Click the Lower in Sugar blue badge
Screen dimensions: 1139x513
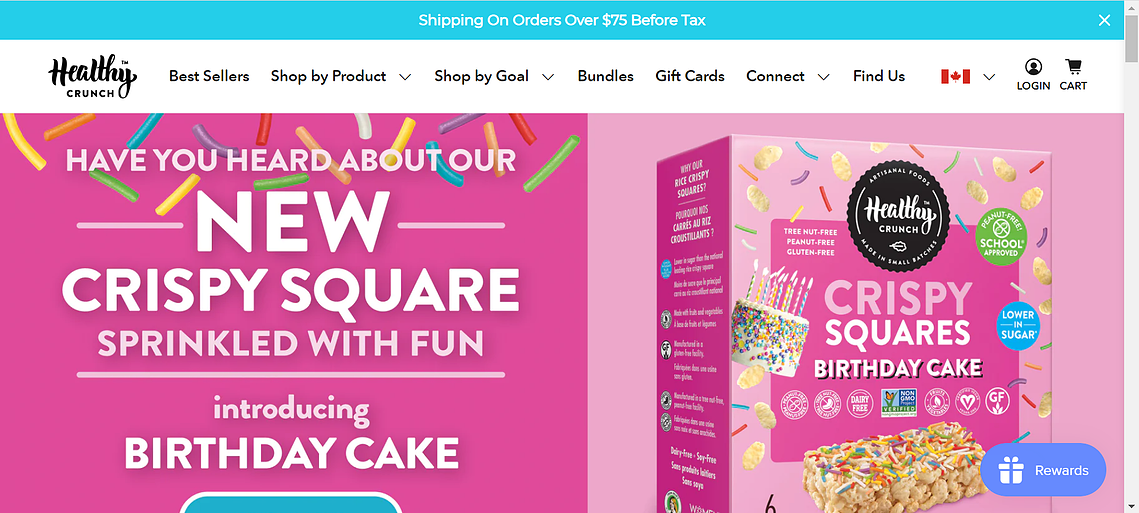coord(1018,325)
